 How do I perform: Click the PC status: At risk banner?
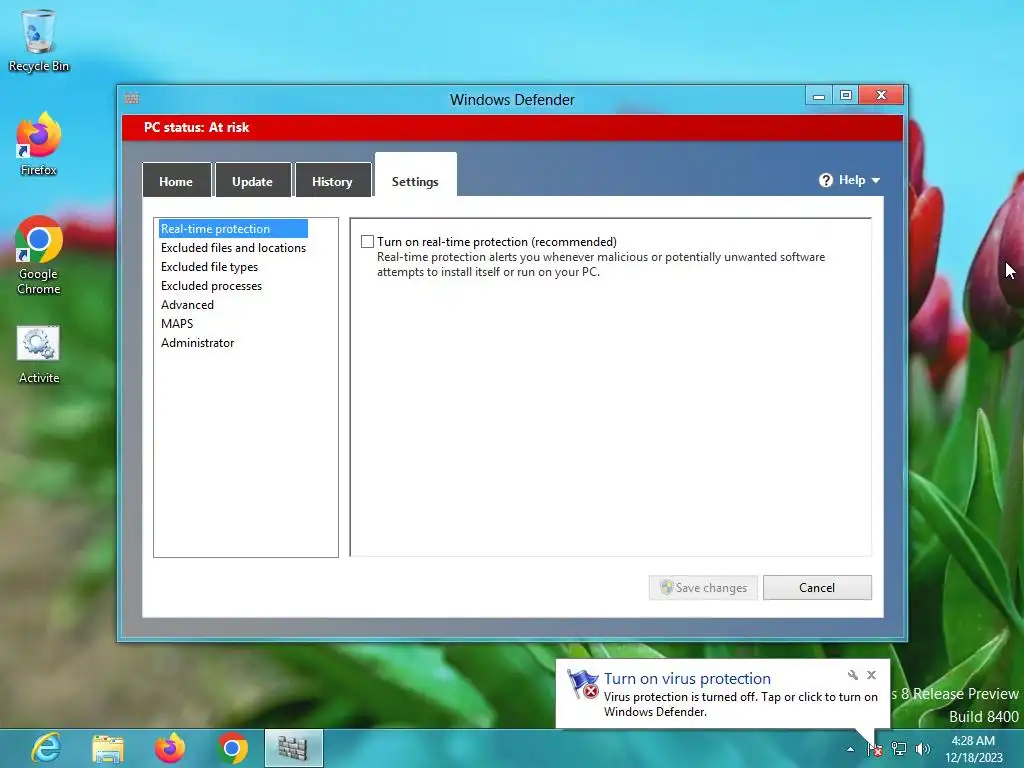tap(513, 127)
